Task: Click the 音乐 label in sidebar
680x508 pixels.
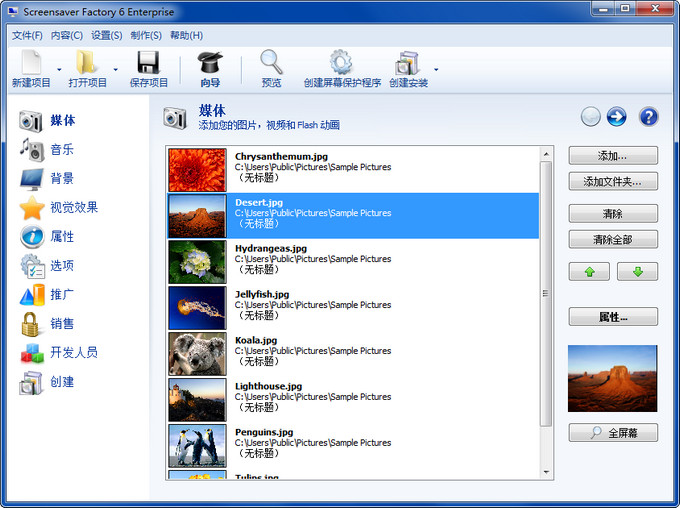Action: point(62,150)
